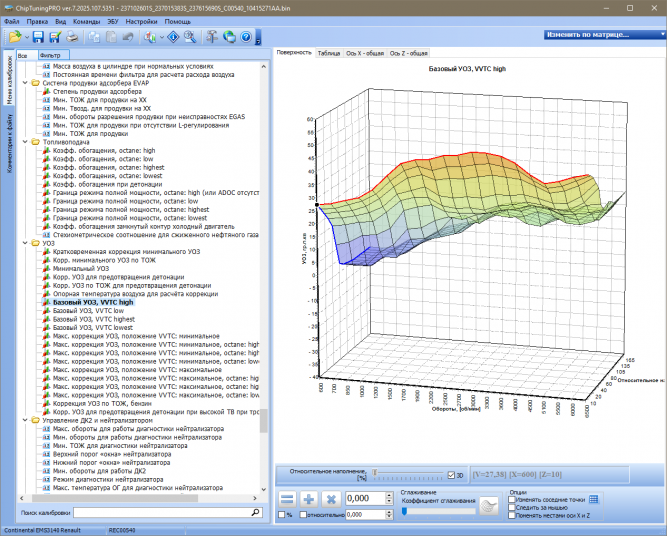Screen dimensions: 667x536
Task: Collapse the УОЗ folder
Action: pyautogui.click(x=25, y=243)
